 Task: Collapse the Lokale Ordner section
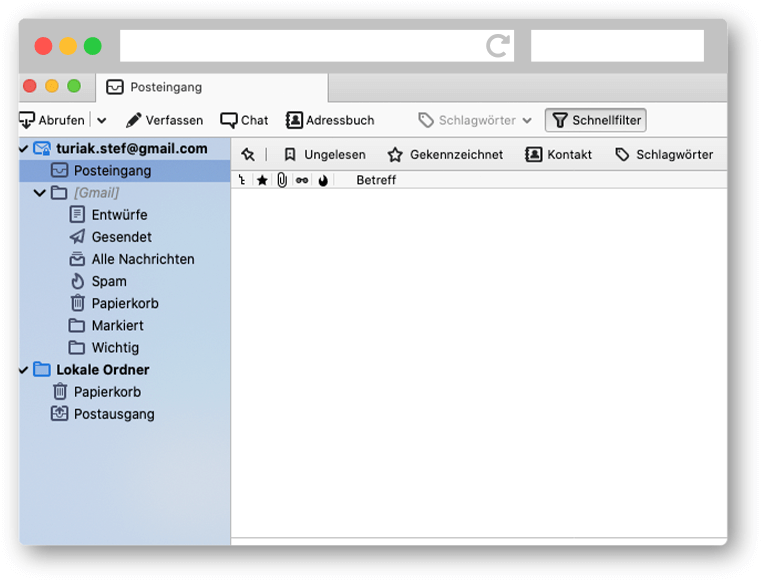click(23, 370)
